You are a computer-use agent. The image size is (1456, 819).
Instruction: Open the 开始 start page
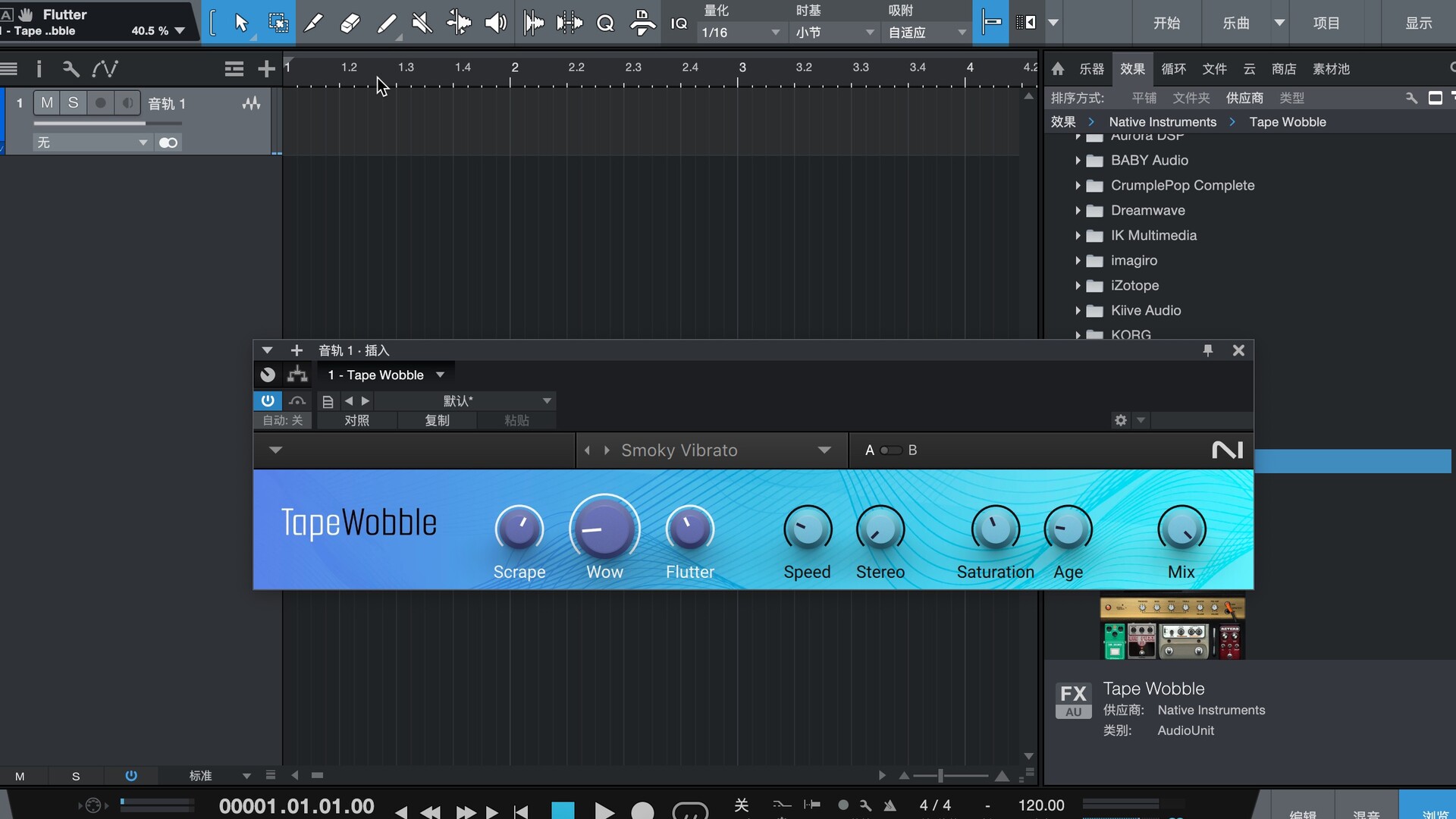coord(1166,23)
